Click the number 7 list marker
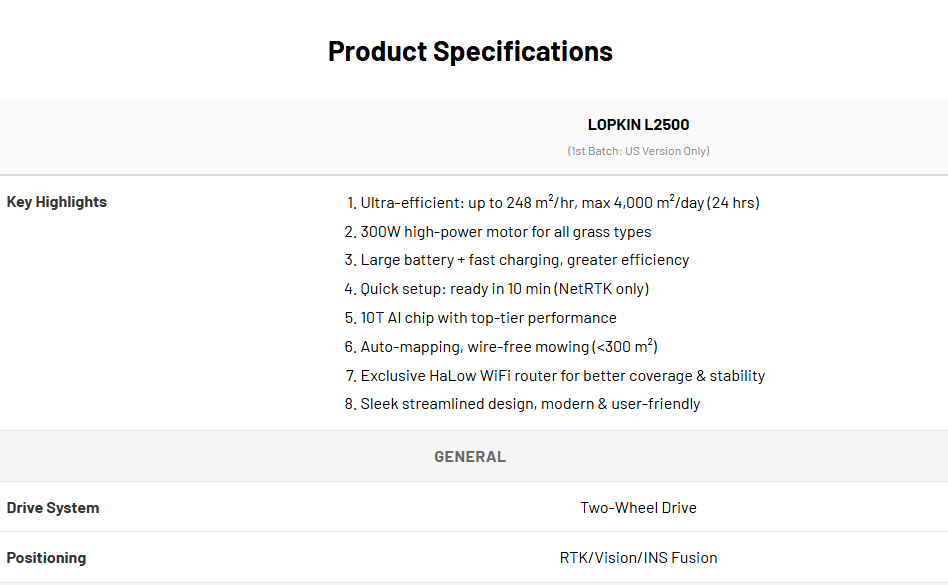The width and height of the screenshot is (948, 585). point(351,376)
